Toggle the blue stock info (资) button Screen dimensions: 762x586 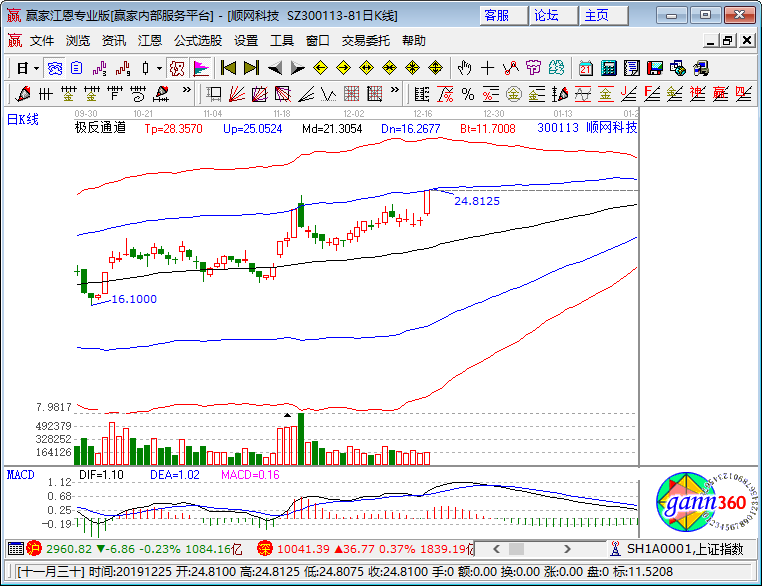[55, 69]
